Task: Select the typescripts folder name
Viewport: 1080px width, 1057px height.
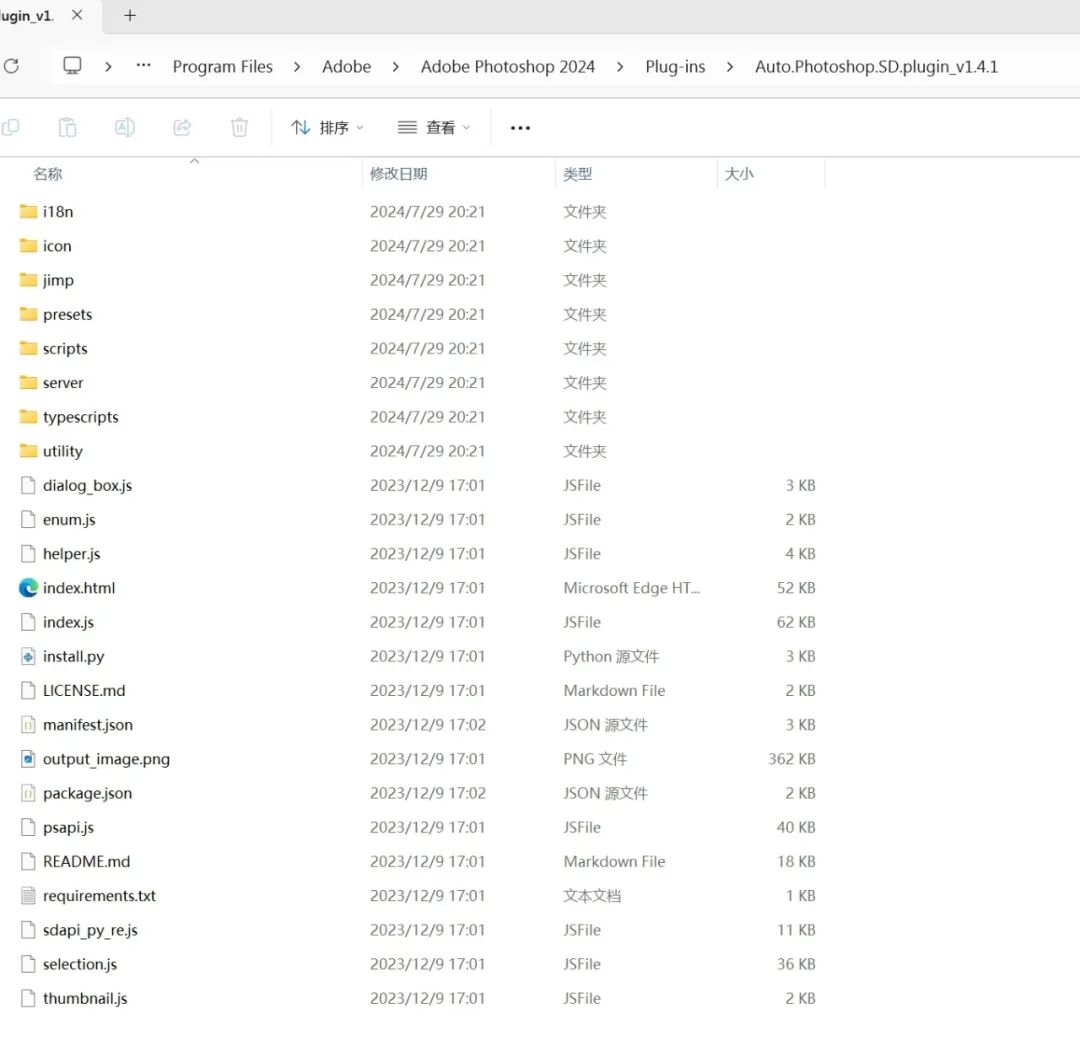Action: (x=81, y=417)
